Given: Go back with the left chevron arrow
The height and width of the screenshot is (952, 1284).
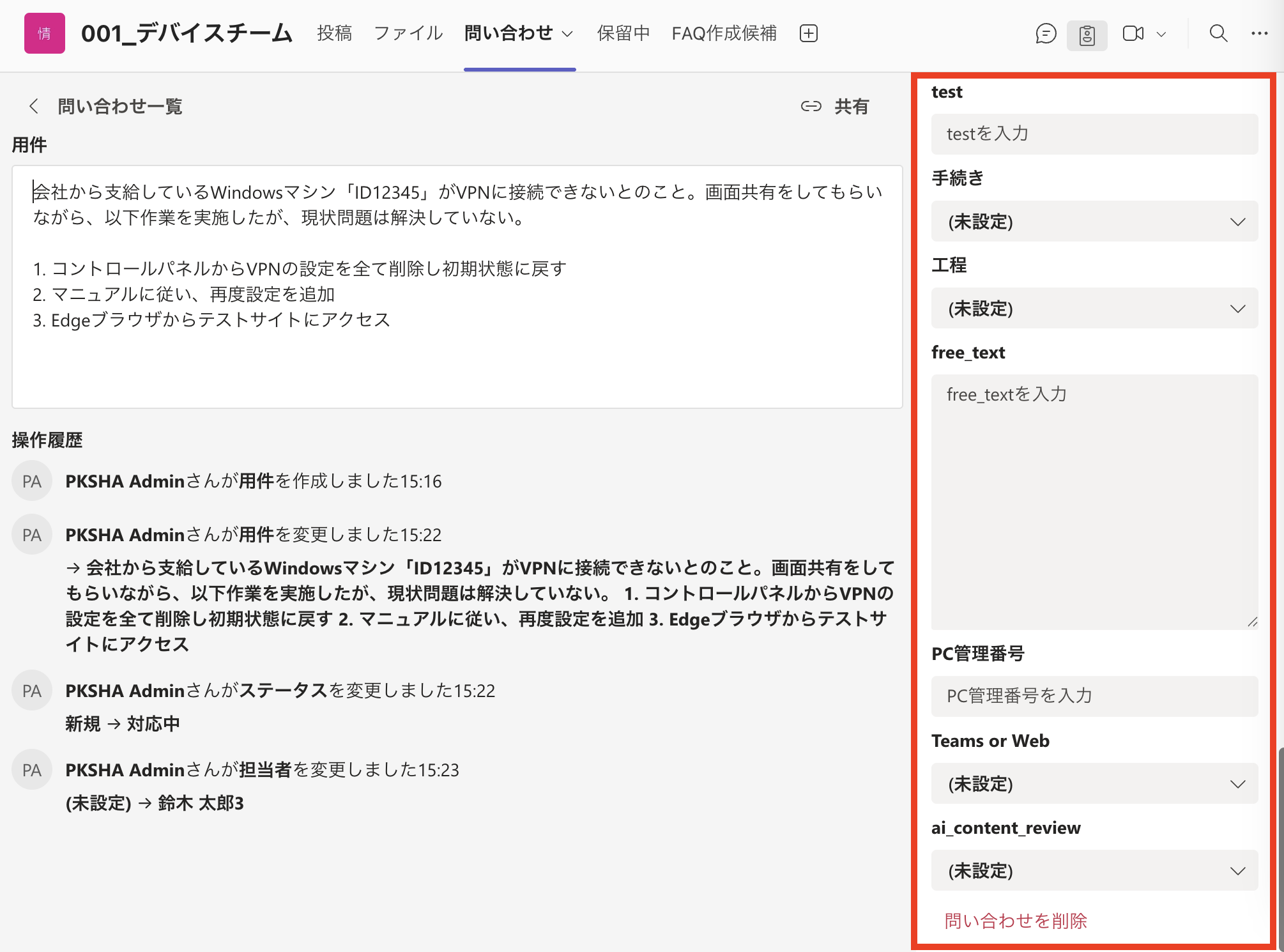Looking at the screenshot, I should (x=34, y=106).
